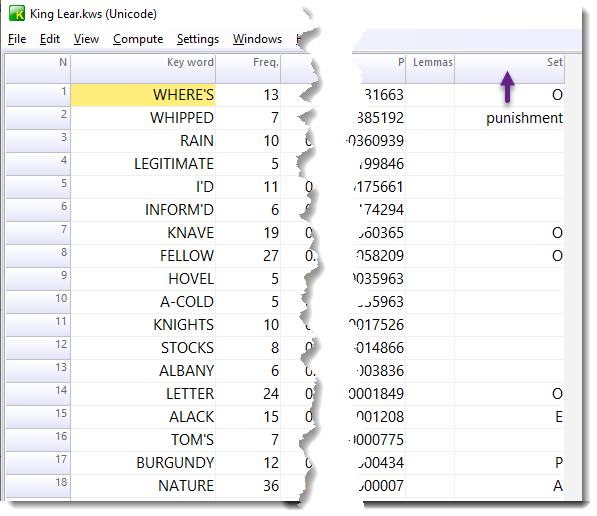Click the P value ending 360939 for RAIN
Screen dimensions: 597x516
coord(375,141)
